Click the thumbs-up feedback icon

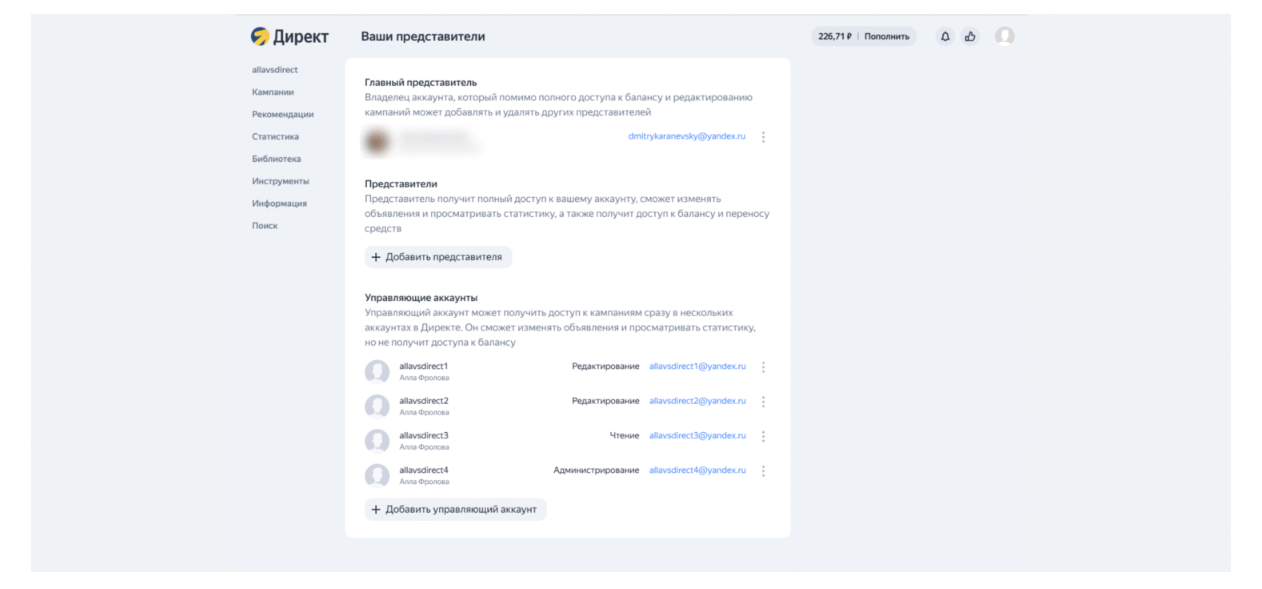point(970,36)
